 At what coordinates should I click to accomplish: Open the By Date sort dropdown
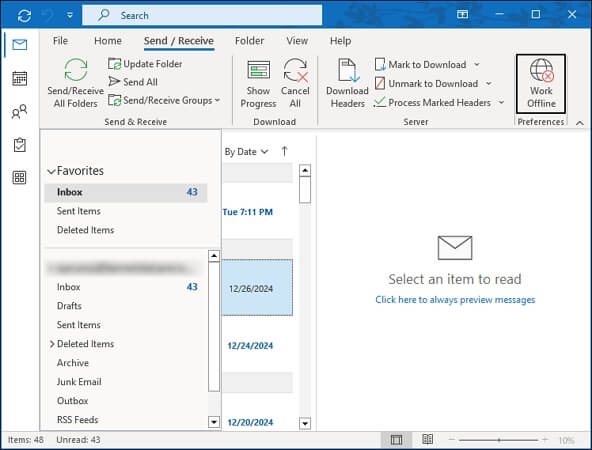pyautogui.click(x=246, y=152)
